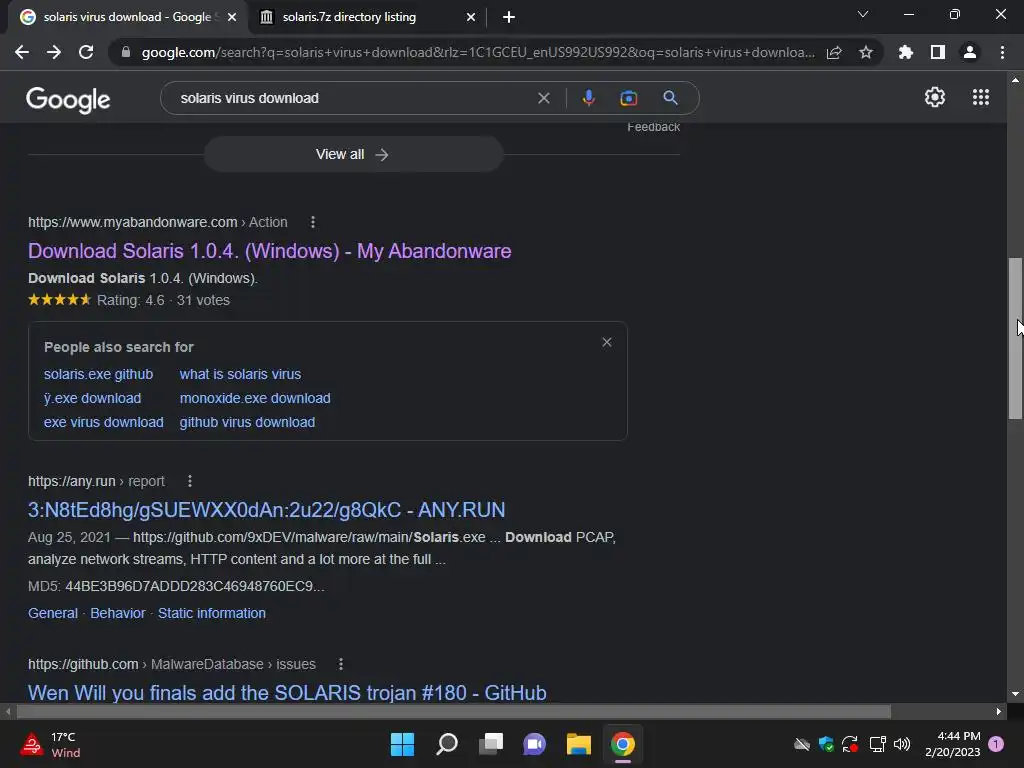Open Windows taskbar search
1024x768 pixels.
[x=447, y=744]
